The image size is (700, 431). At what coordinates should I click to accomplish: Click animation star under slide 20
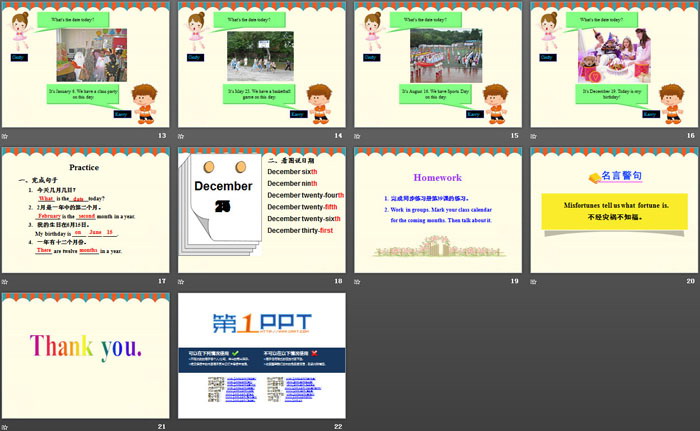coord(534,282)
